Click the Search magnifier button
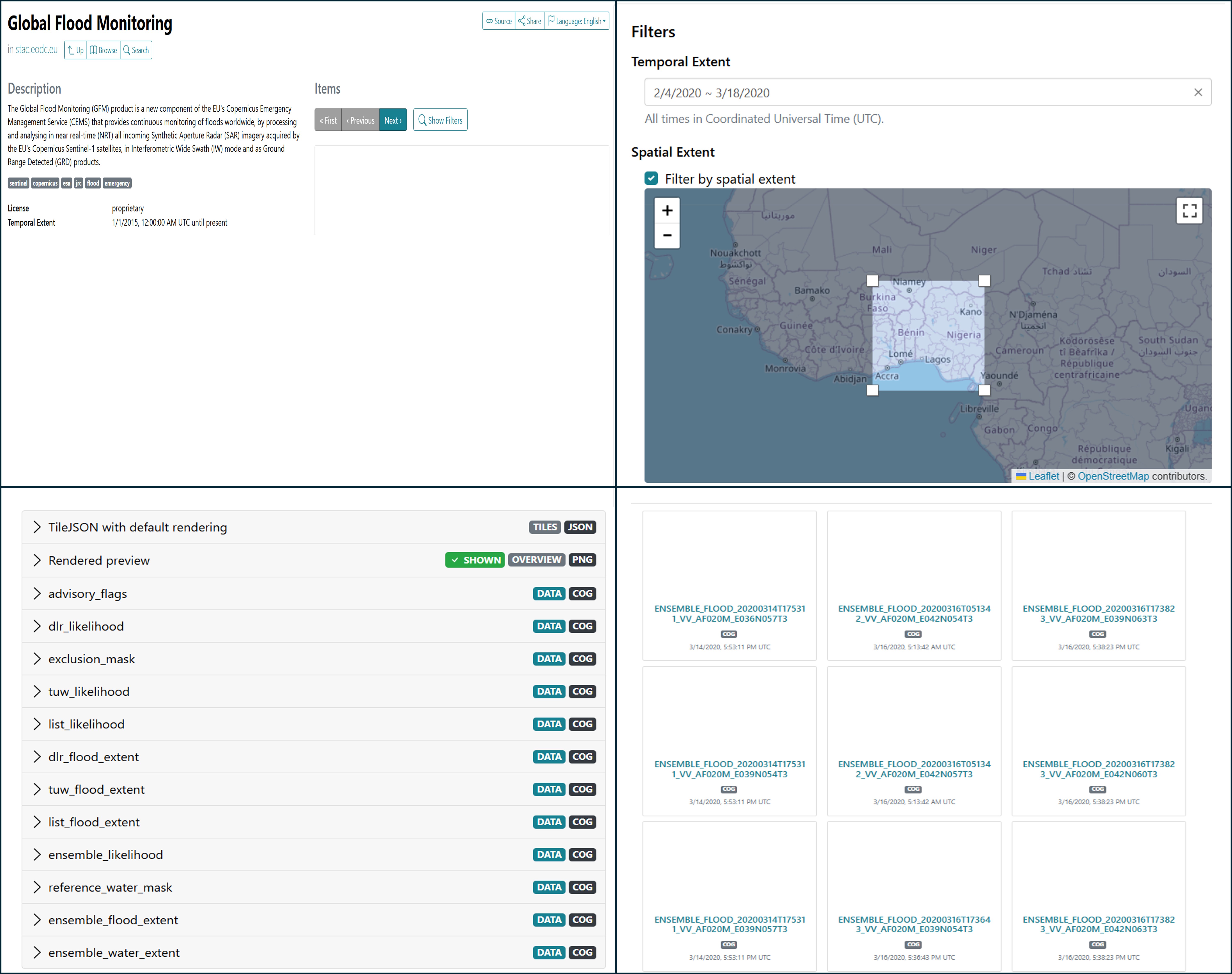1232x974 pixels. click(x=136, y=50)
